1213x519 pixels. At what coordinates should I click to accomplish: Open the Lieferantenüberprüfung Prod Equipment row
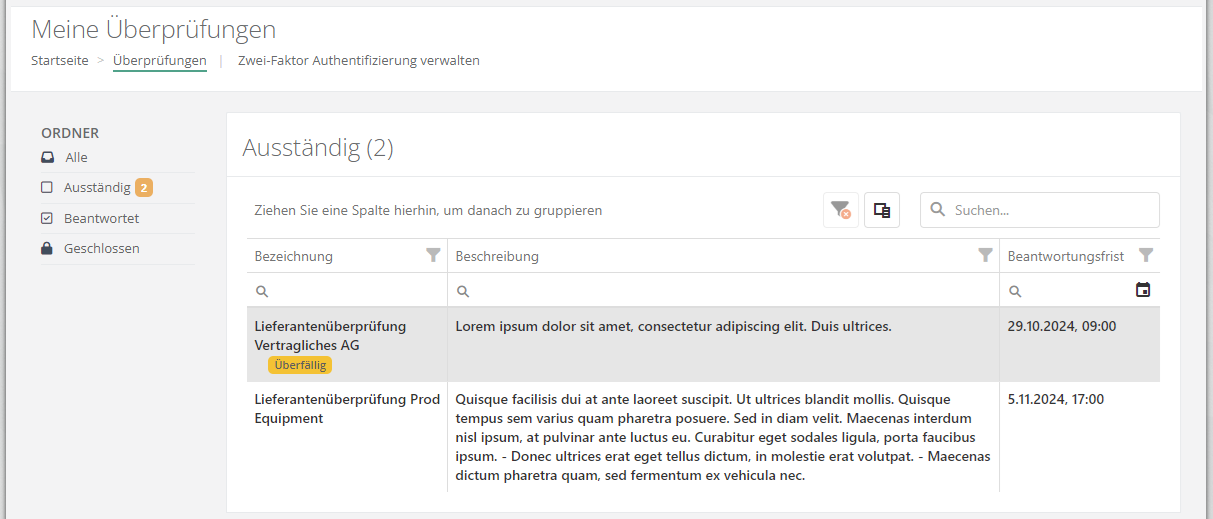click(x=347, y=409)
